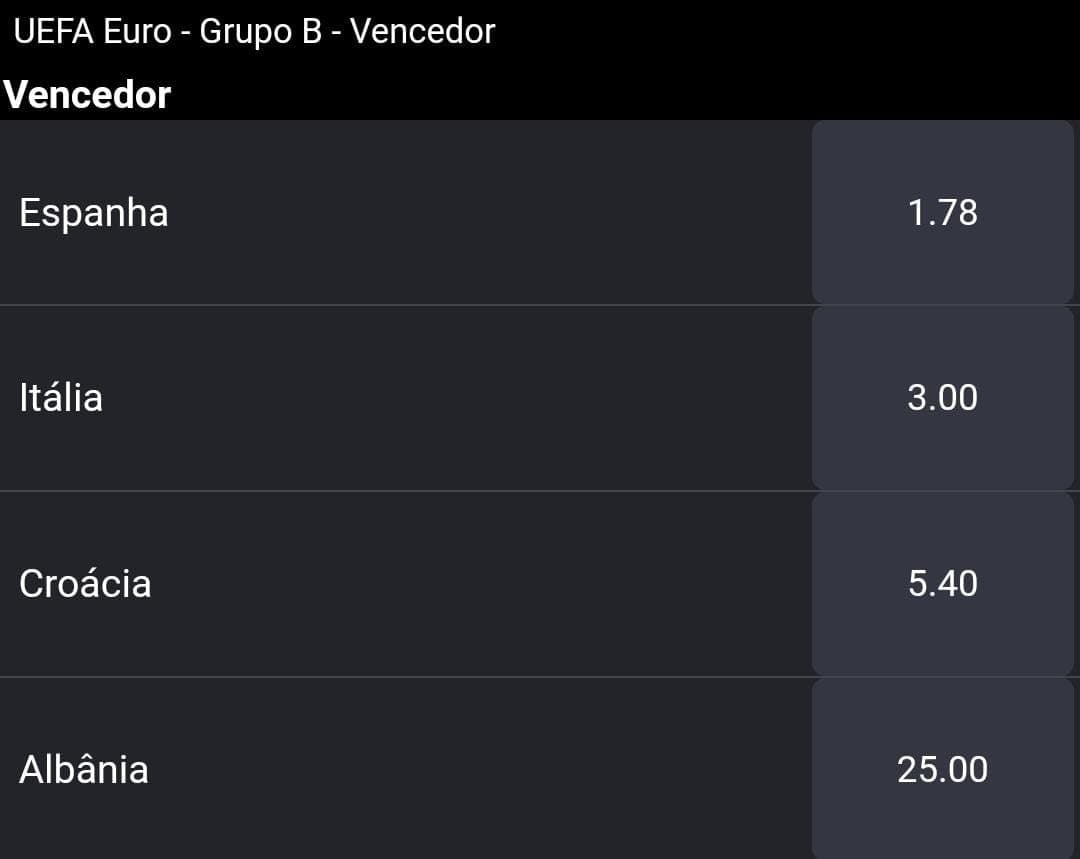
Task: Tap the odds box showing 25.00
Action: (942, 769)
